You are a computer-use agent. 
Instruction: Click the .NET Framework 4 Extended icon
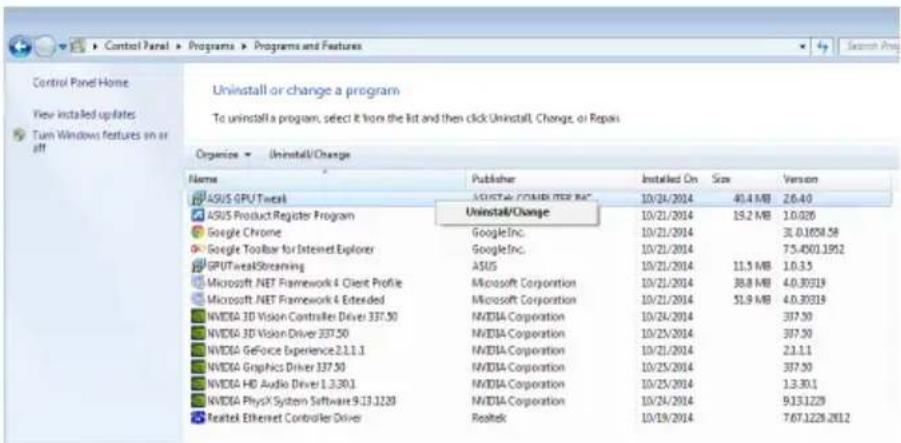tap(197, 300)
